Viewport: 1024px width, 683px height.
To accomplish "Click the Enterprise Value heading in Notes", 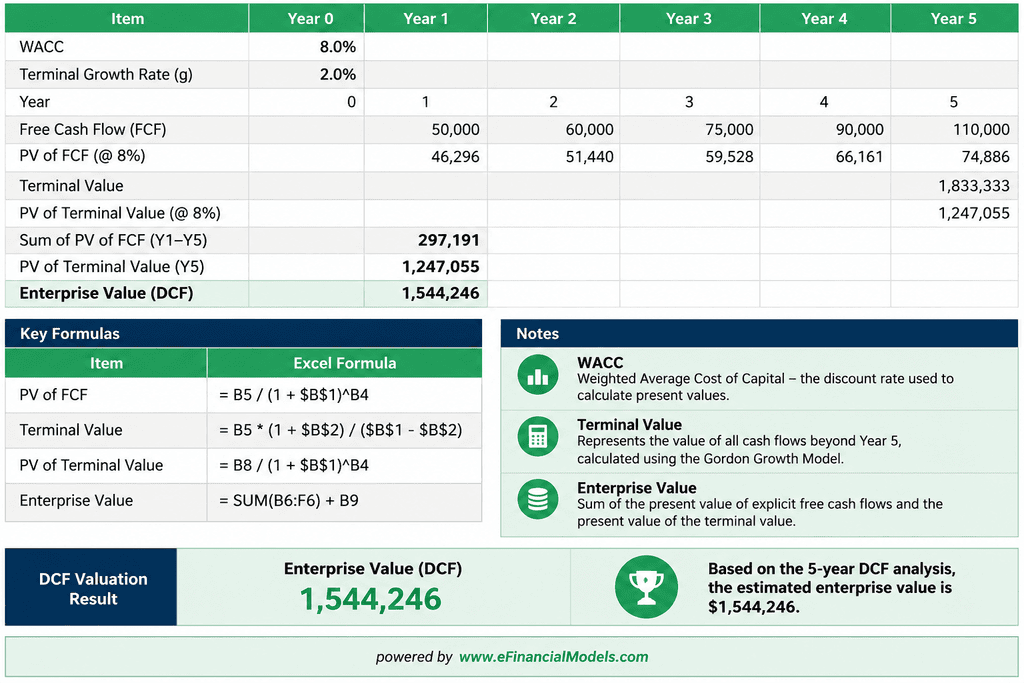I will coord(637,488).
